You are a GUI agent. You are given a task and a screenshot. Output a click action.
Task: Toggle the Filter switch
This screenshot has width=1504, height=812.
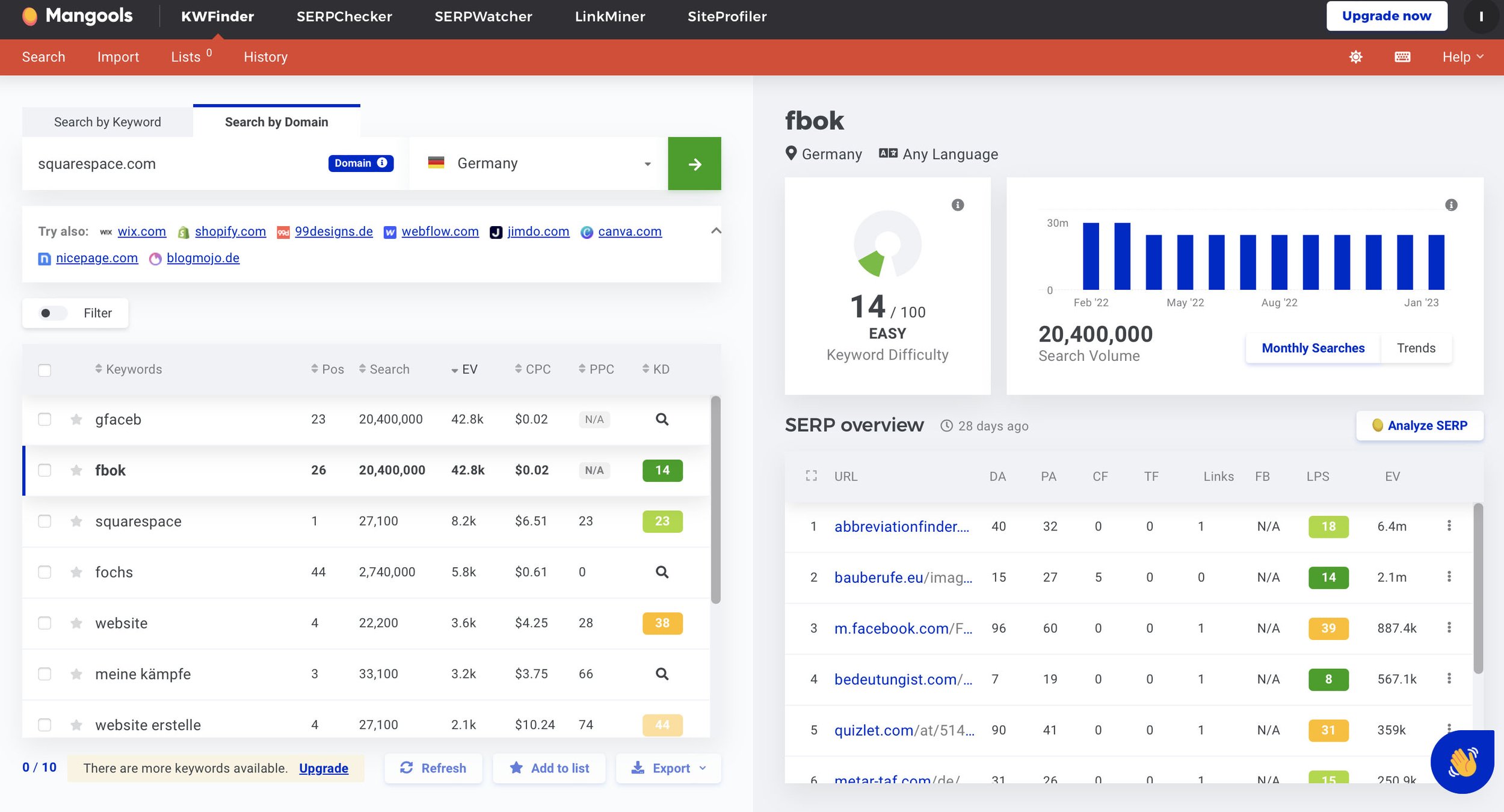[x=54, y=313]
